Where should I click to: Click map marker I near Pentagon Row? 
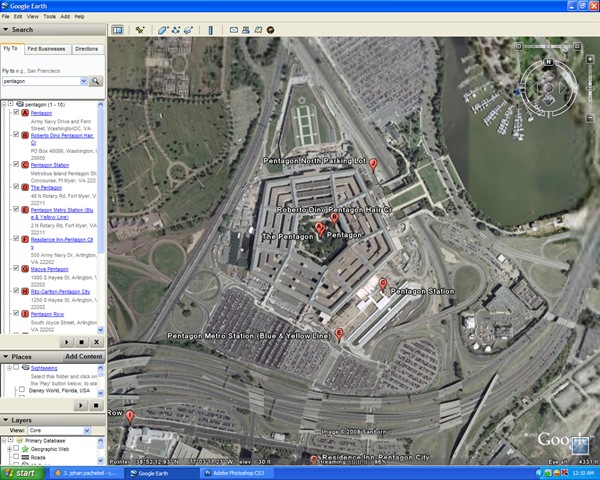130,416
